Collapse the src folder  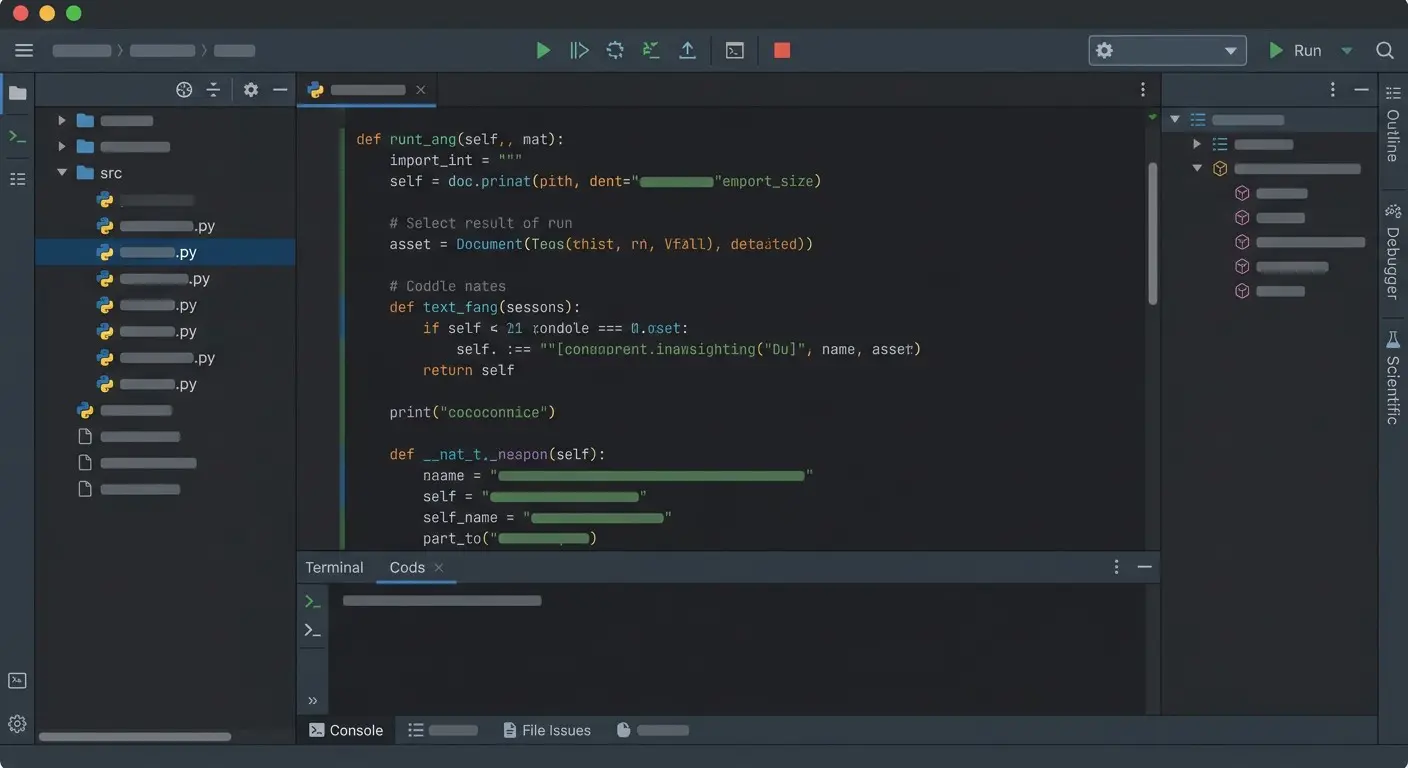tap(62, 173)
